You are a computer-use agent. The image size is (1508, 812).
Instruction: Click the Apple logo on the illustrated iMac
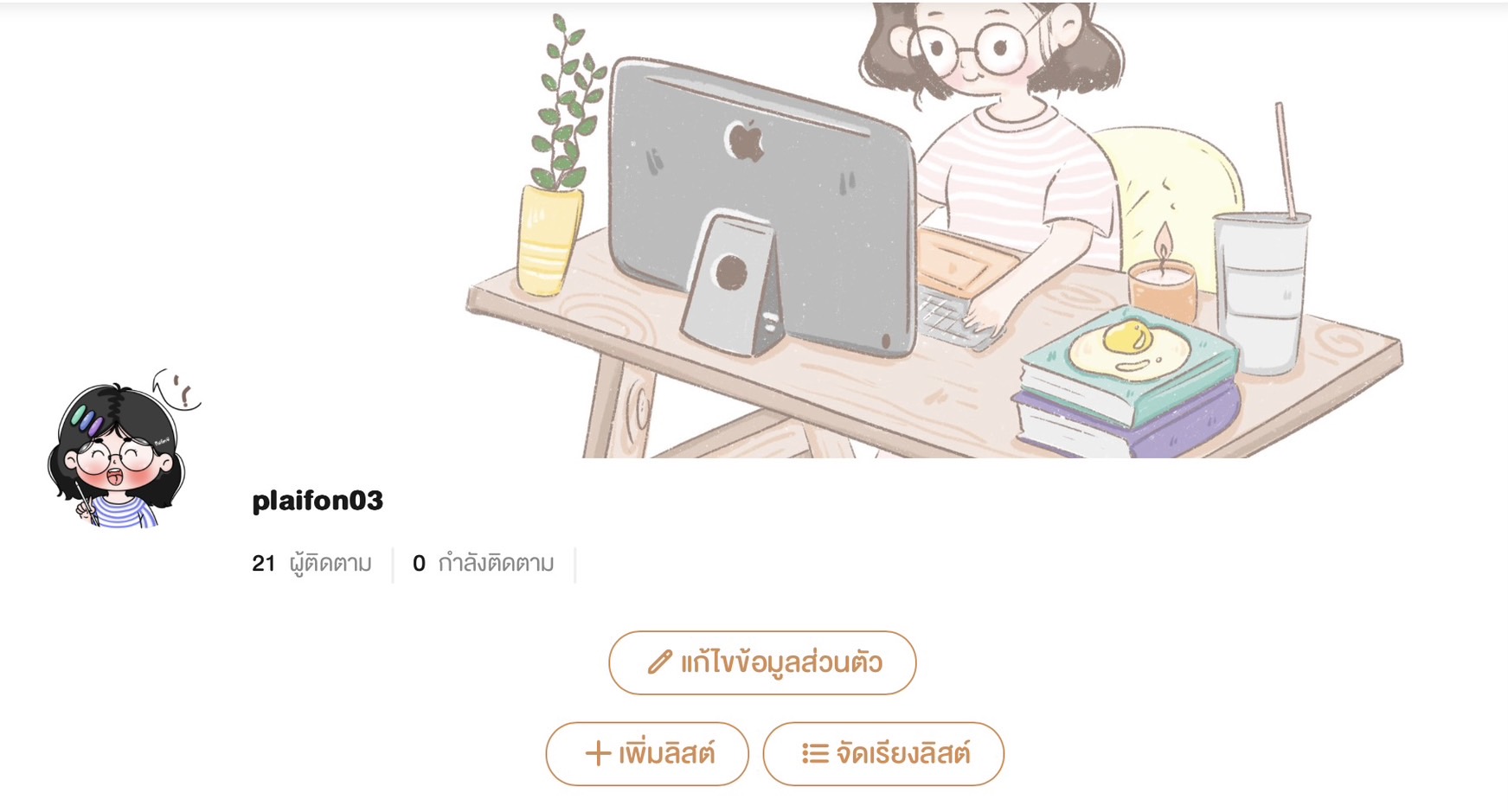pyautogui.click(x=745, y=141)
